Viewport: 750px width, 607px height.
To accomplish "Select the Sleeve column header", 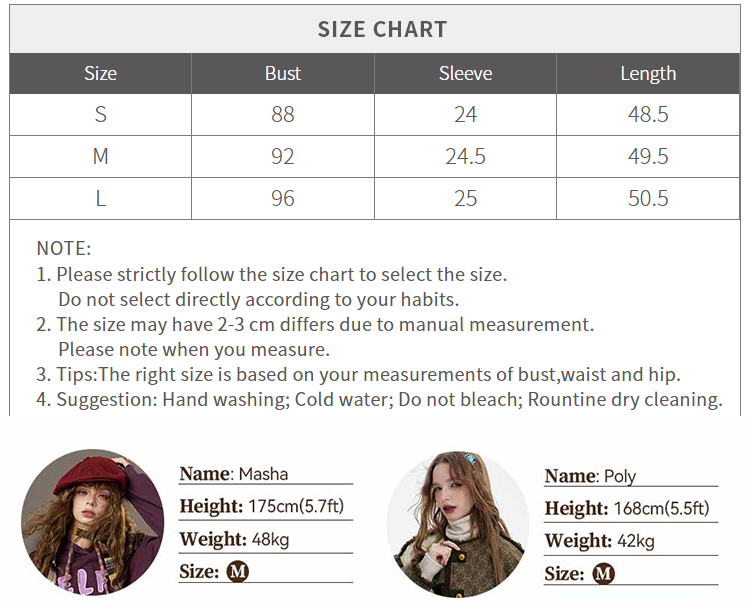I will coord(465,73).
